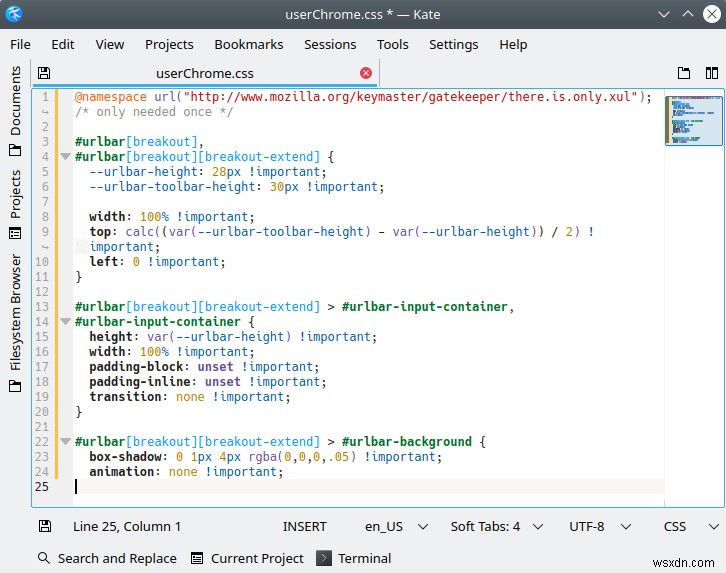
Task: Open the Bookmarks menu
Action: tap(249, 44)
